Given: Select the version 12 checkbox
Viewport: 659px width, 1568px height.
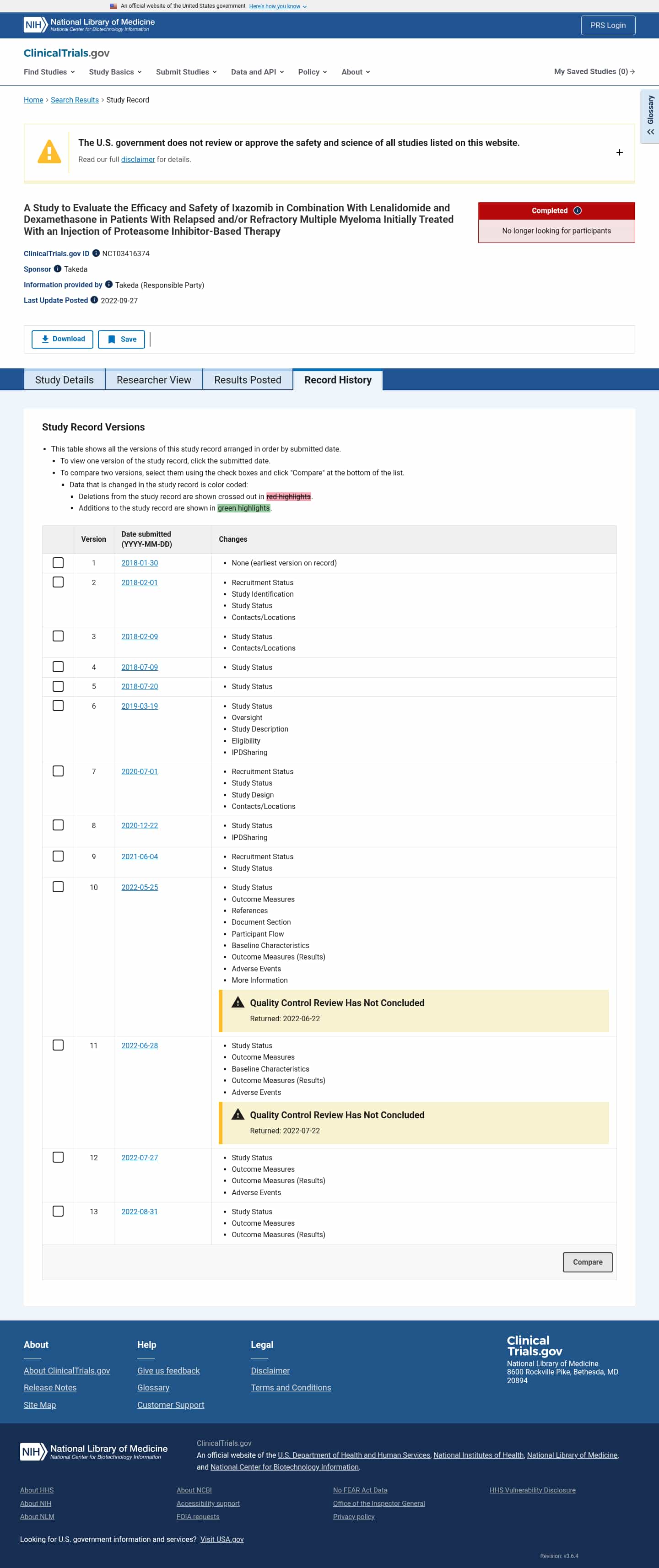Looking at the screenshot, I should point(58,1157).
